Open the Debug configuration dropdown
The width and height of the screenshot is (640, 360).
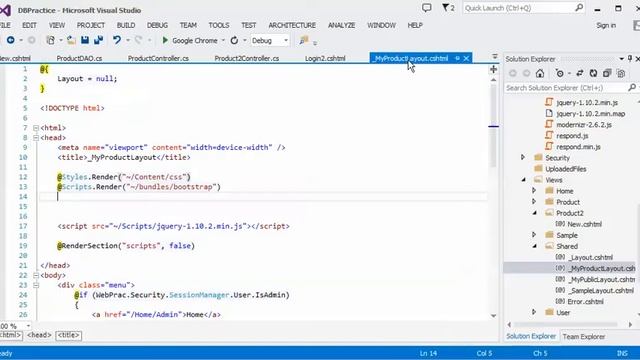(286, 40)
